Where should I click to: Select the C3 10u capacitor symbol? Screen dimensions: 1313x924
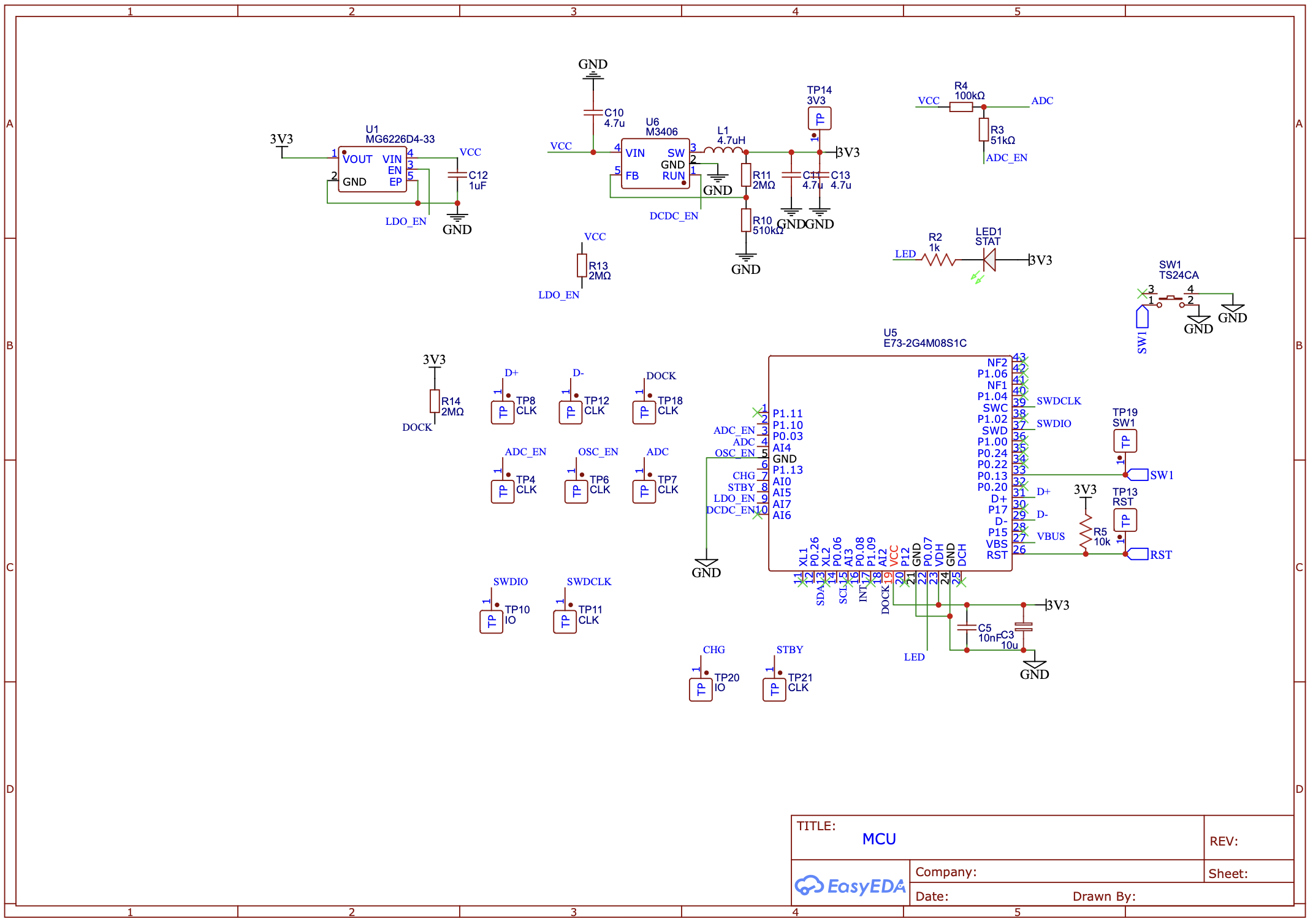click(1023, 627)
